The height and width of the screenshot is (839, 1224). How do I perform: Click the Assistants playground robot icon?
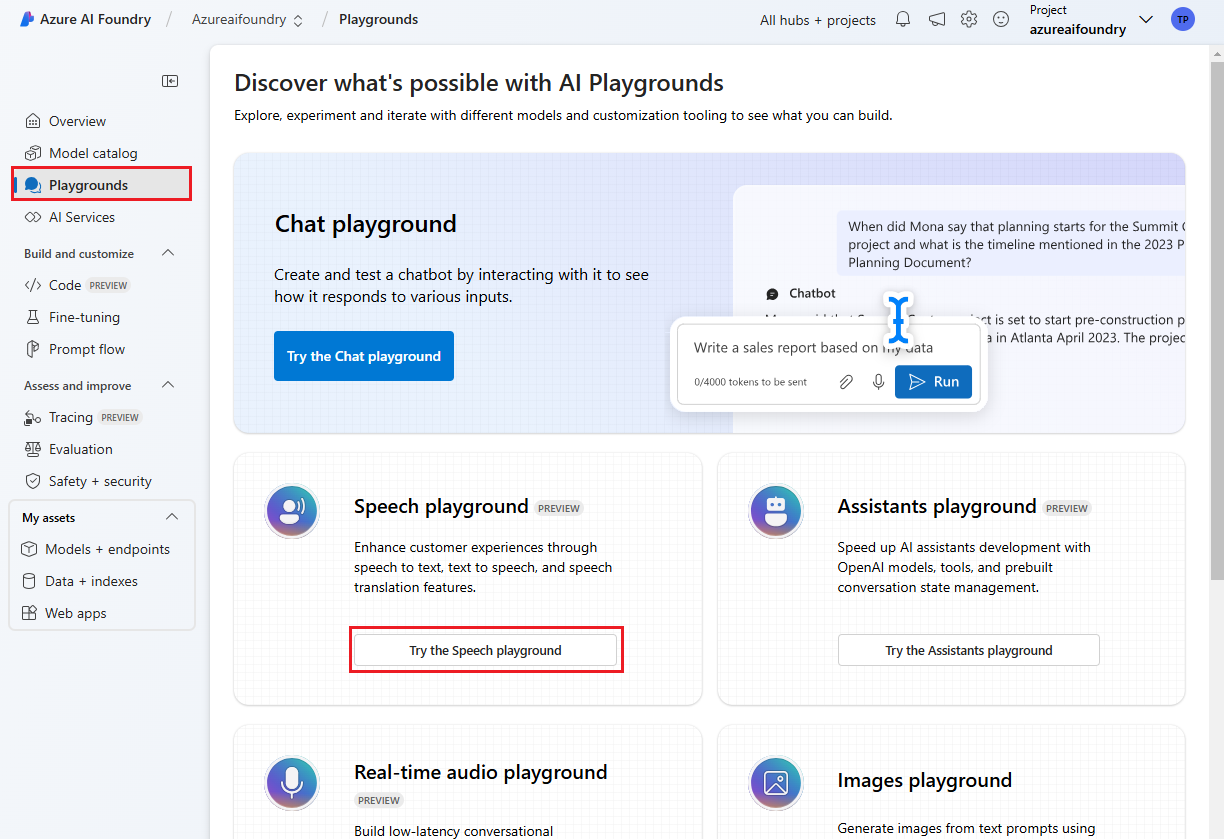[x=776, y=511]
